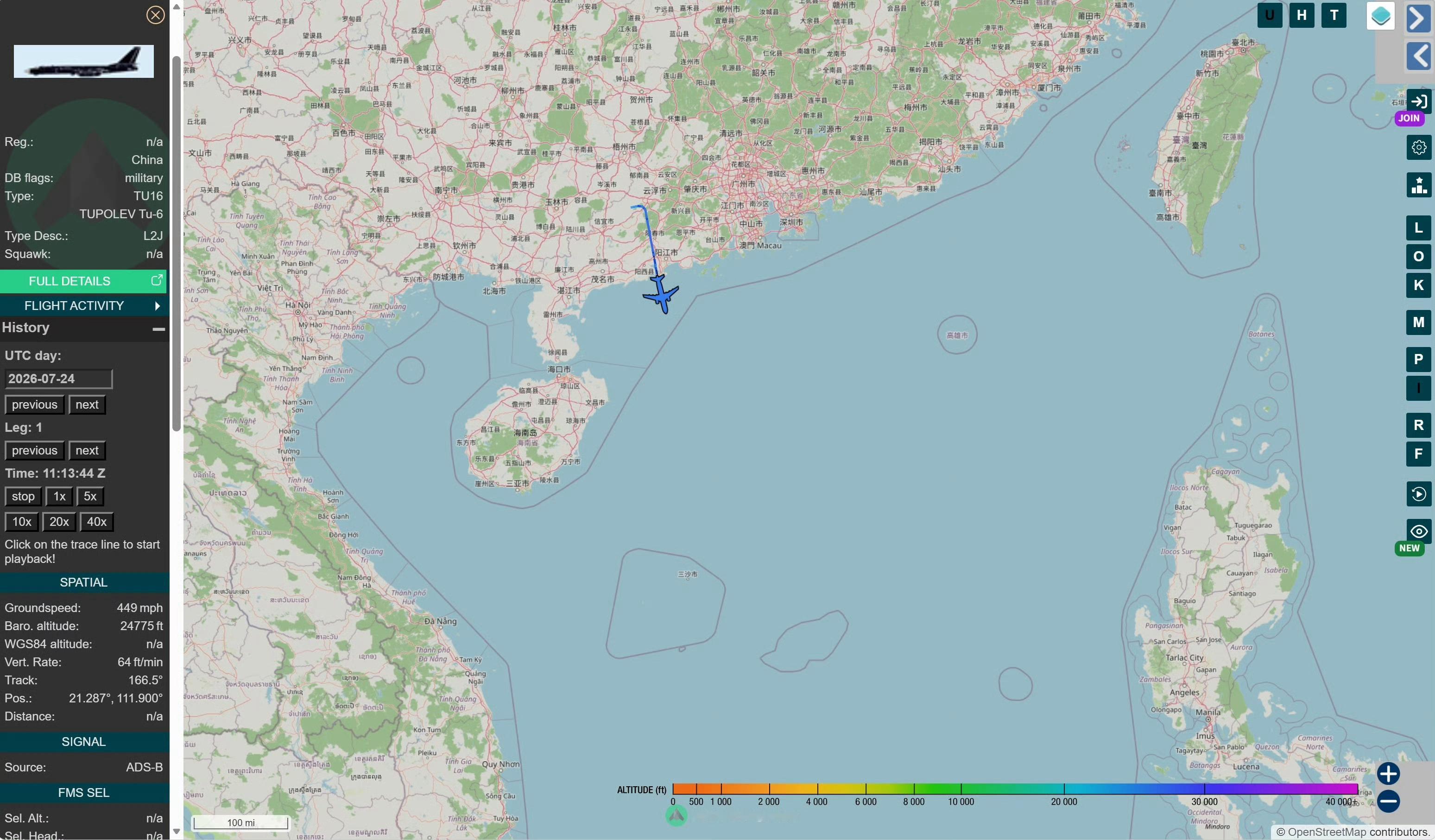Set playback speed to 40x

[97, 522]
